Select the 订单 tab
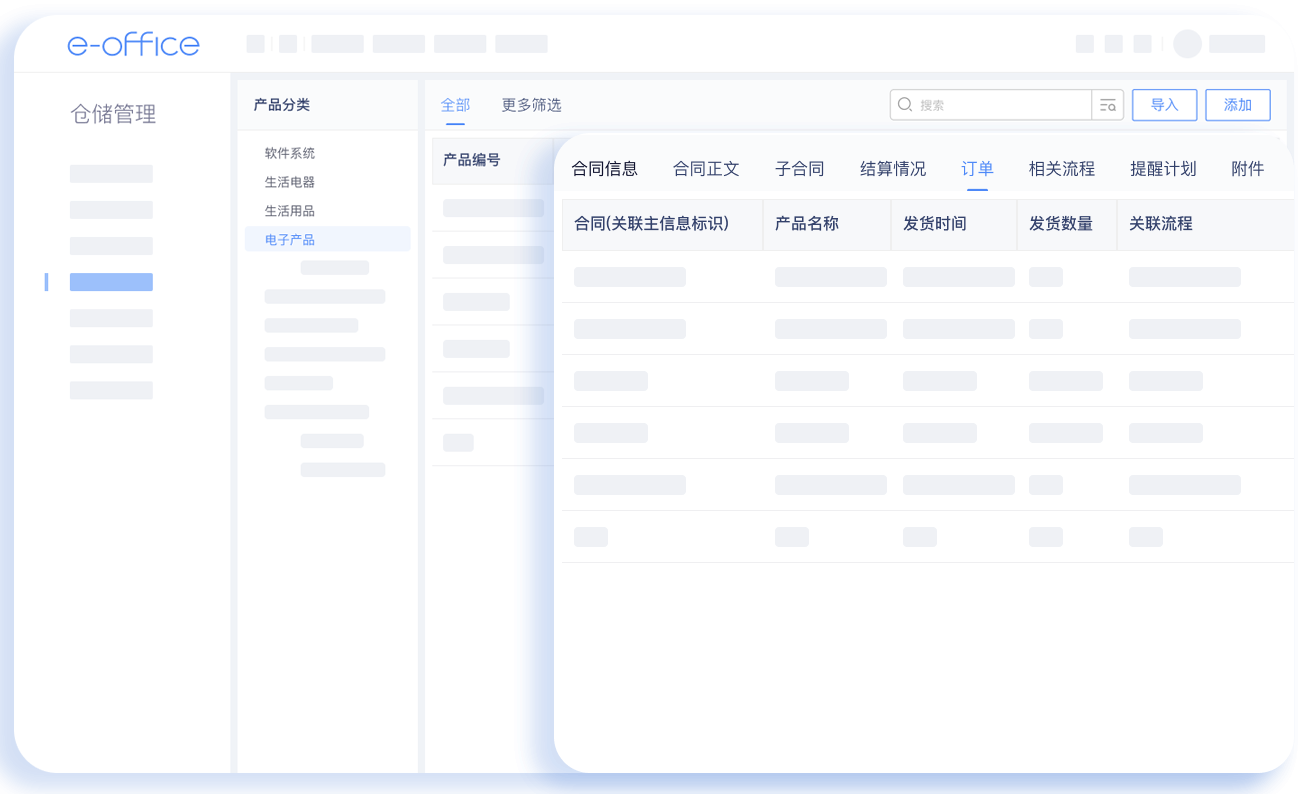The width and height of the screenshot is (1308, 794). point(977,169)
